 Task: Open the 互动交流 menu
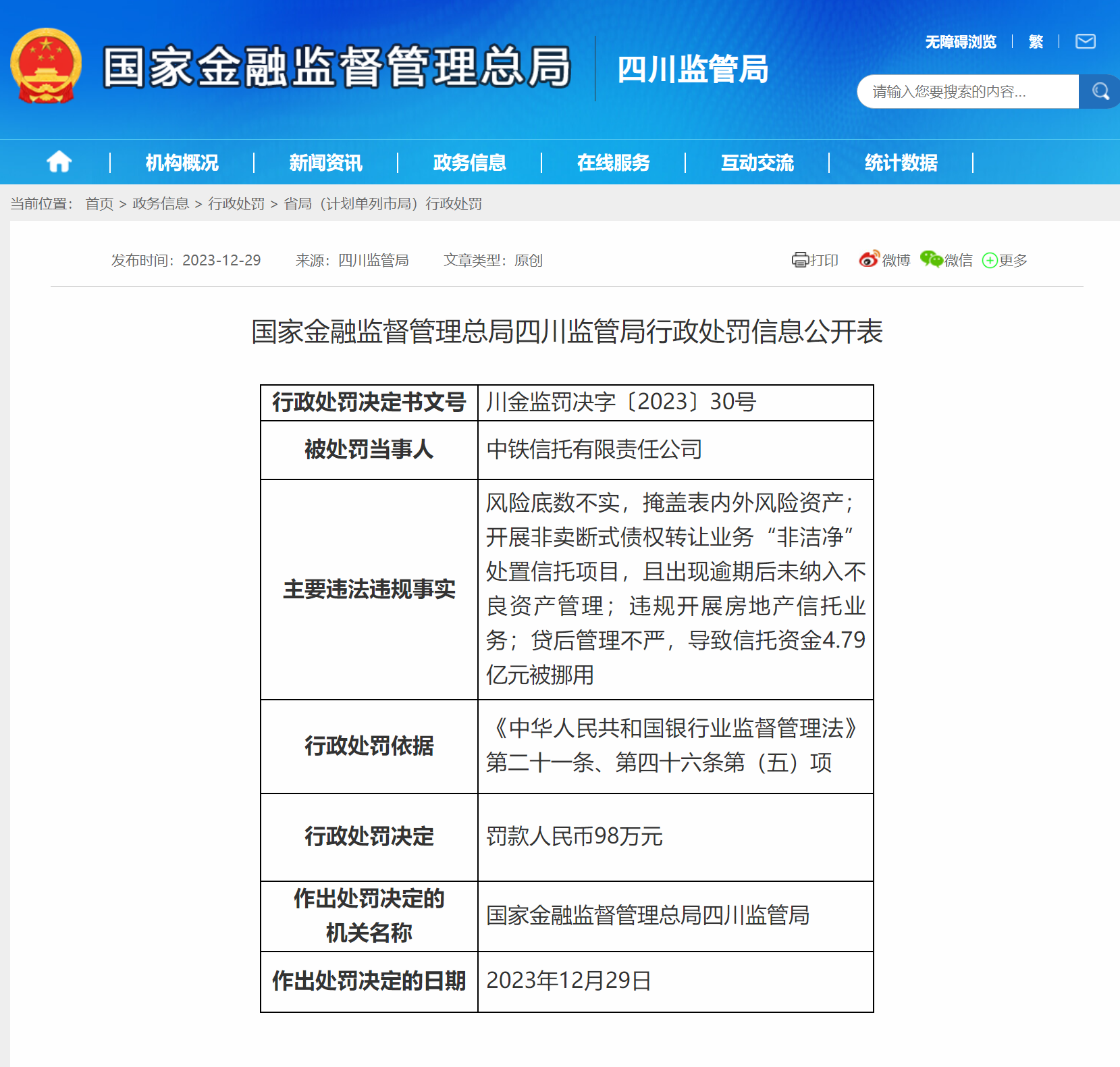(x=757, y=163)
